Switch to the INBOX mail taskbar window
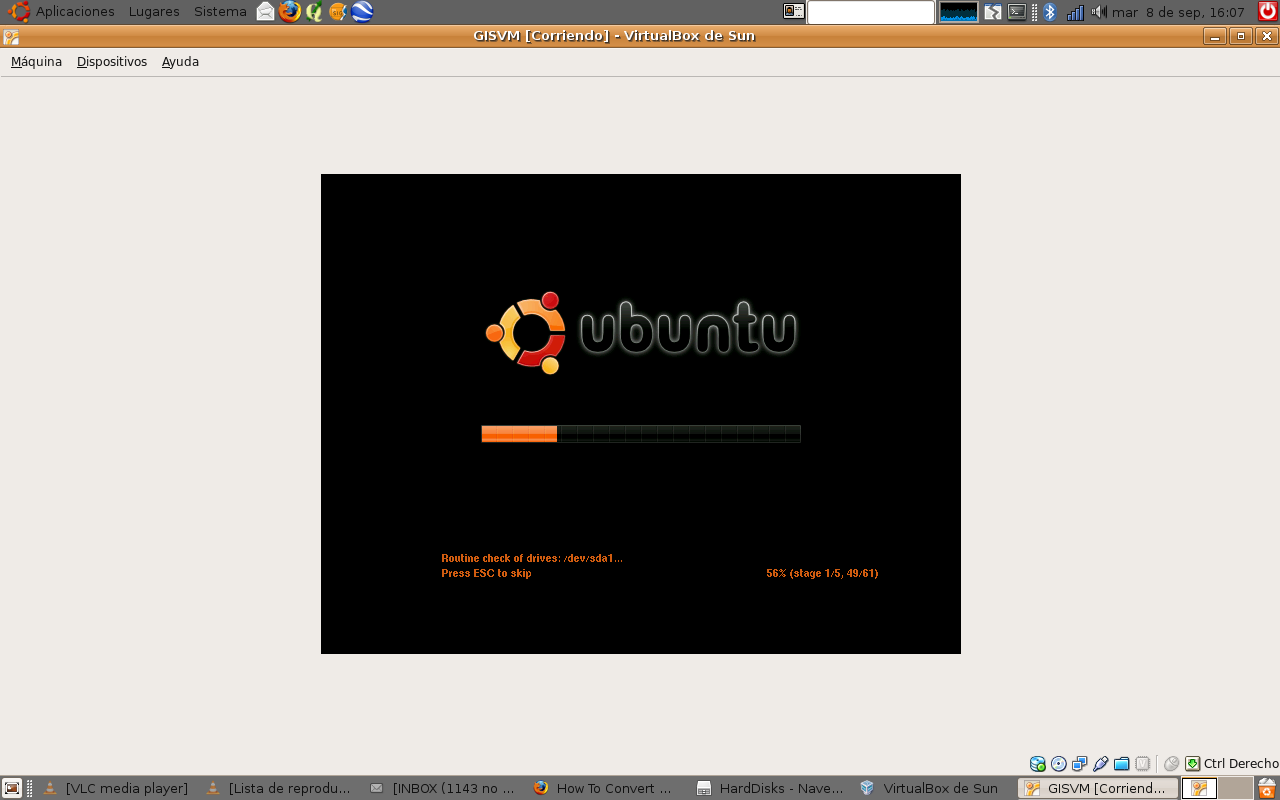This screenshot has width=1280, height=800. (443, 788)
